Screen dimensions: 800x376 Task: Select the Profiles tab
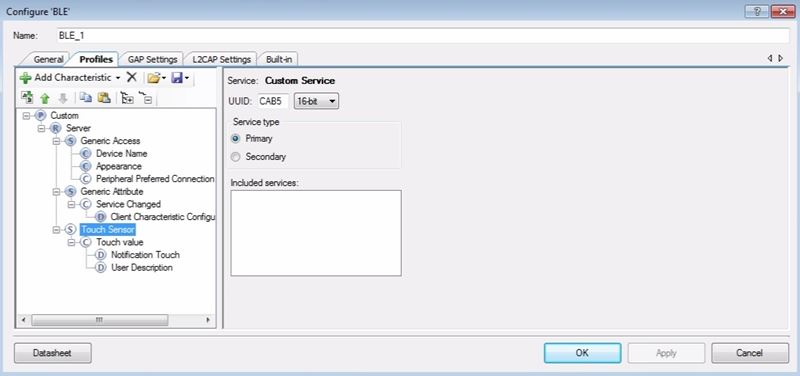click(96, 59)
